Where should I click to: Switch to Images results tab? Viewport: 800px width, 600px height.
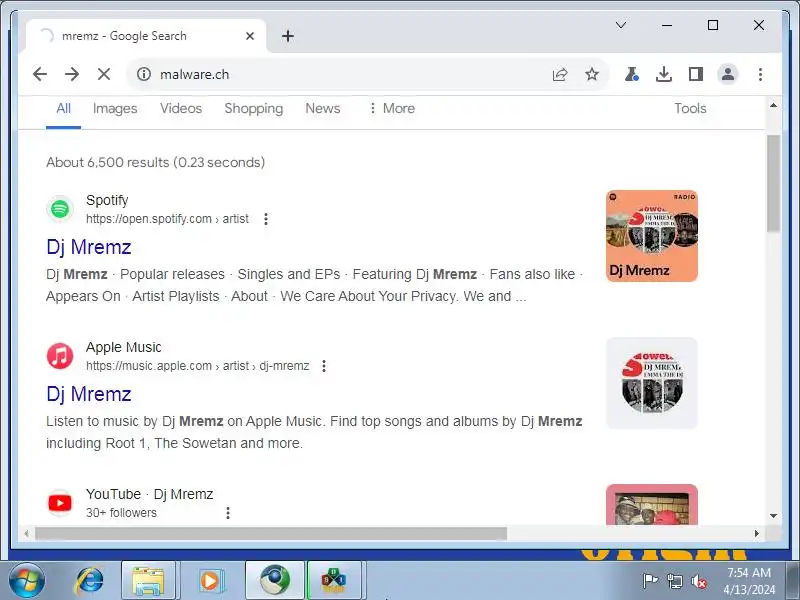tap(115, 108)
